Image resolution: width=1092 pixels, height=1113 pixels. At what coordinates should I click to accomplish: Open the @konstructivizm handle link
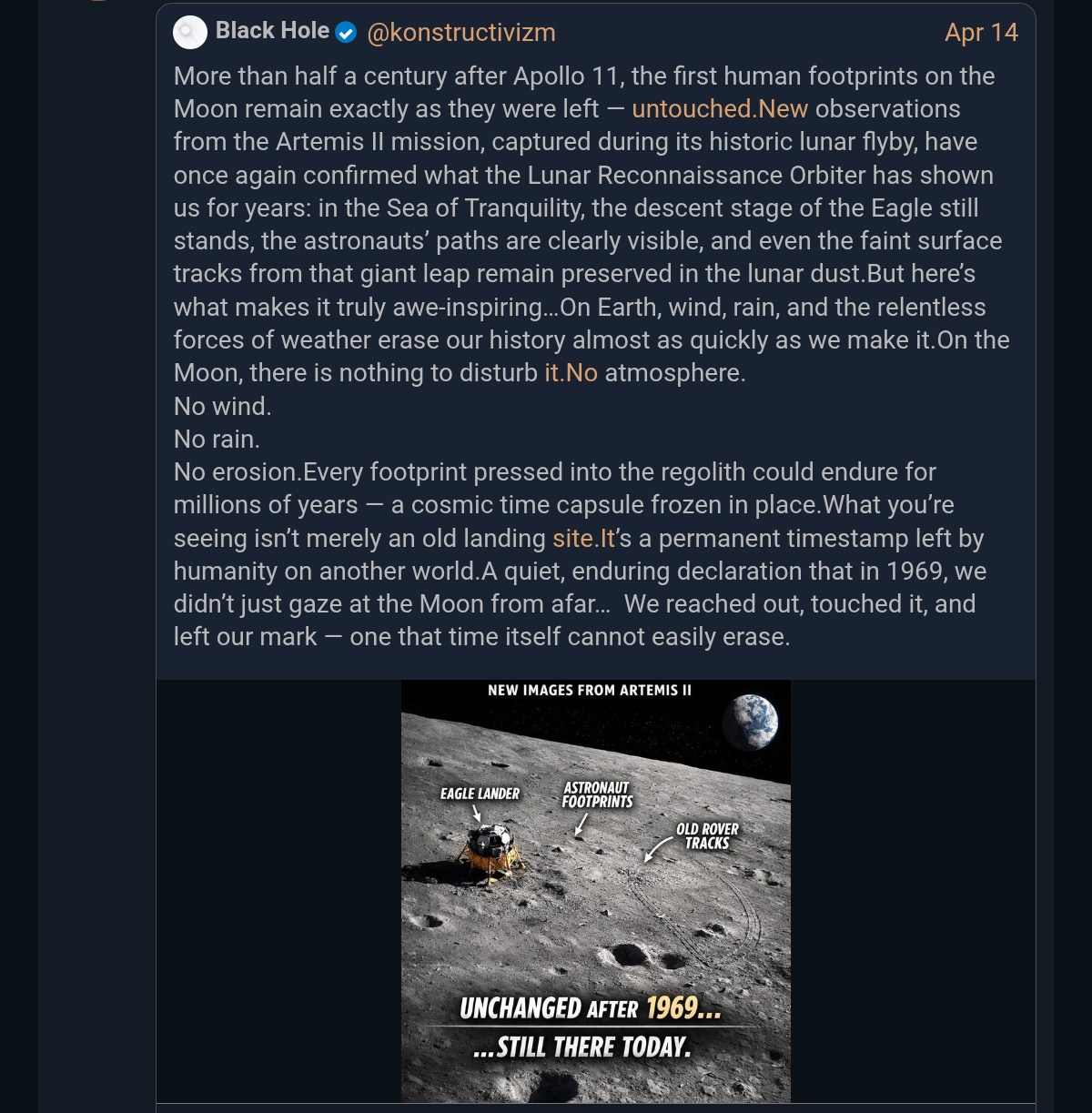[460, 33]
